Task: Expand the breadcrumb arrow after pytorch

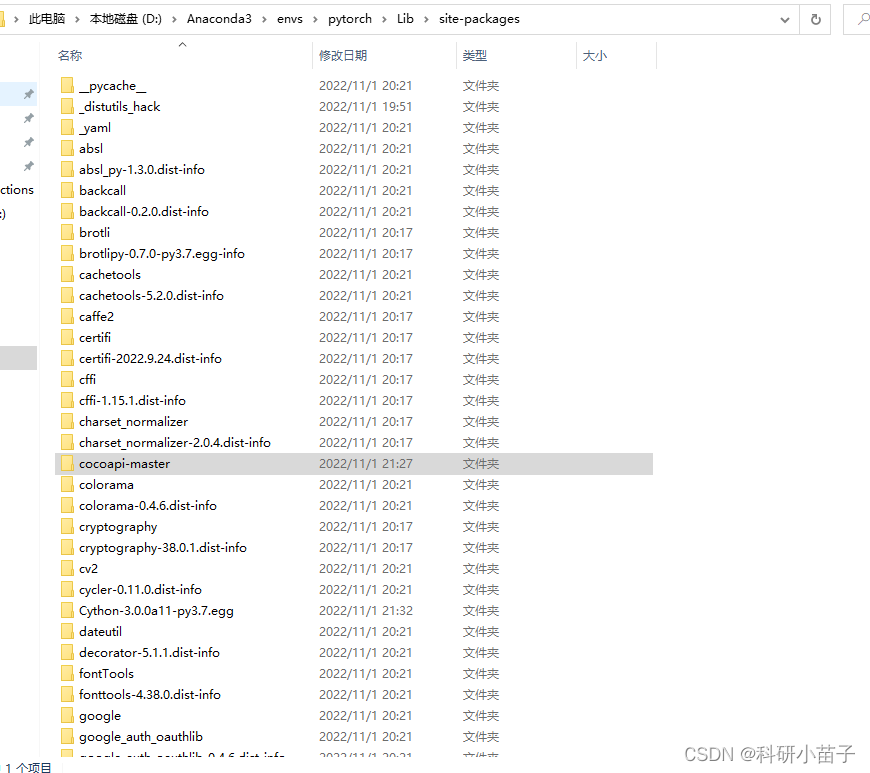Action: point(385,18)
